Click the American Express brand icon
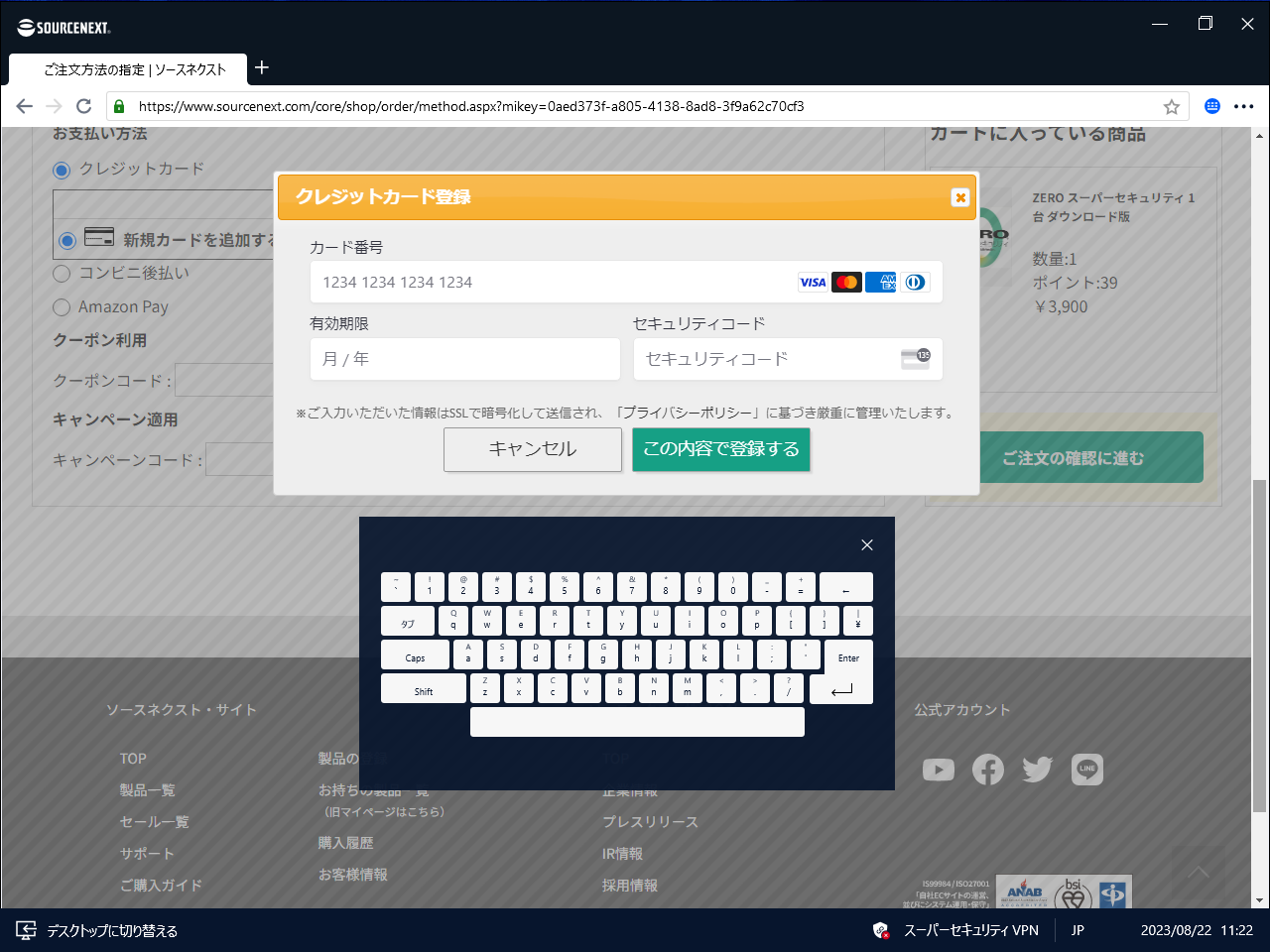Image resolution: width=1270 pixels, height=952 pixels. coord(881,282)
